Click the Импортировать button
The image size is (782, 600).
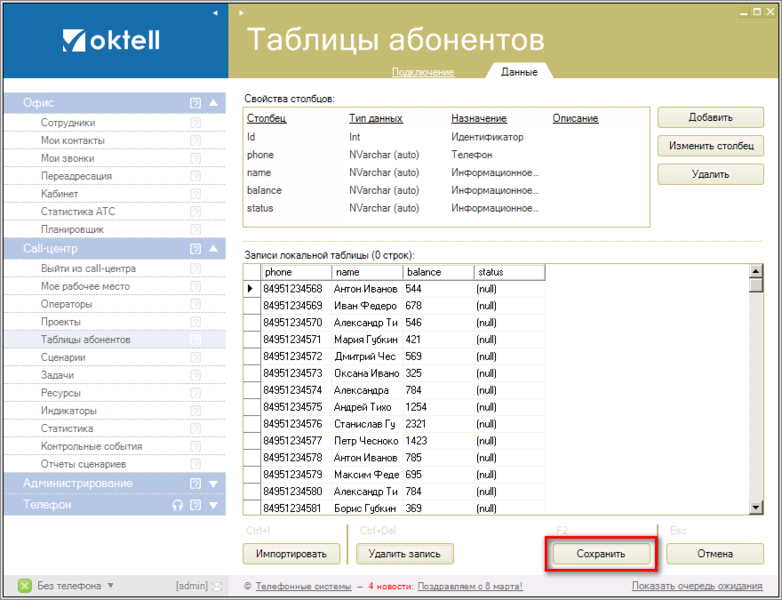[291, 554]
